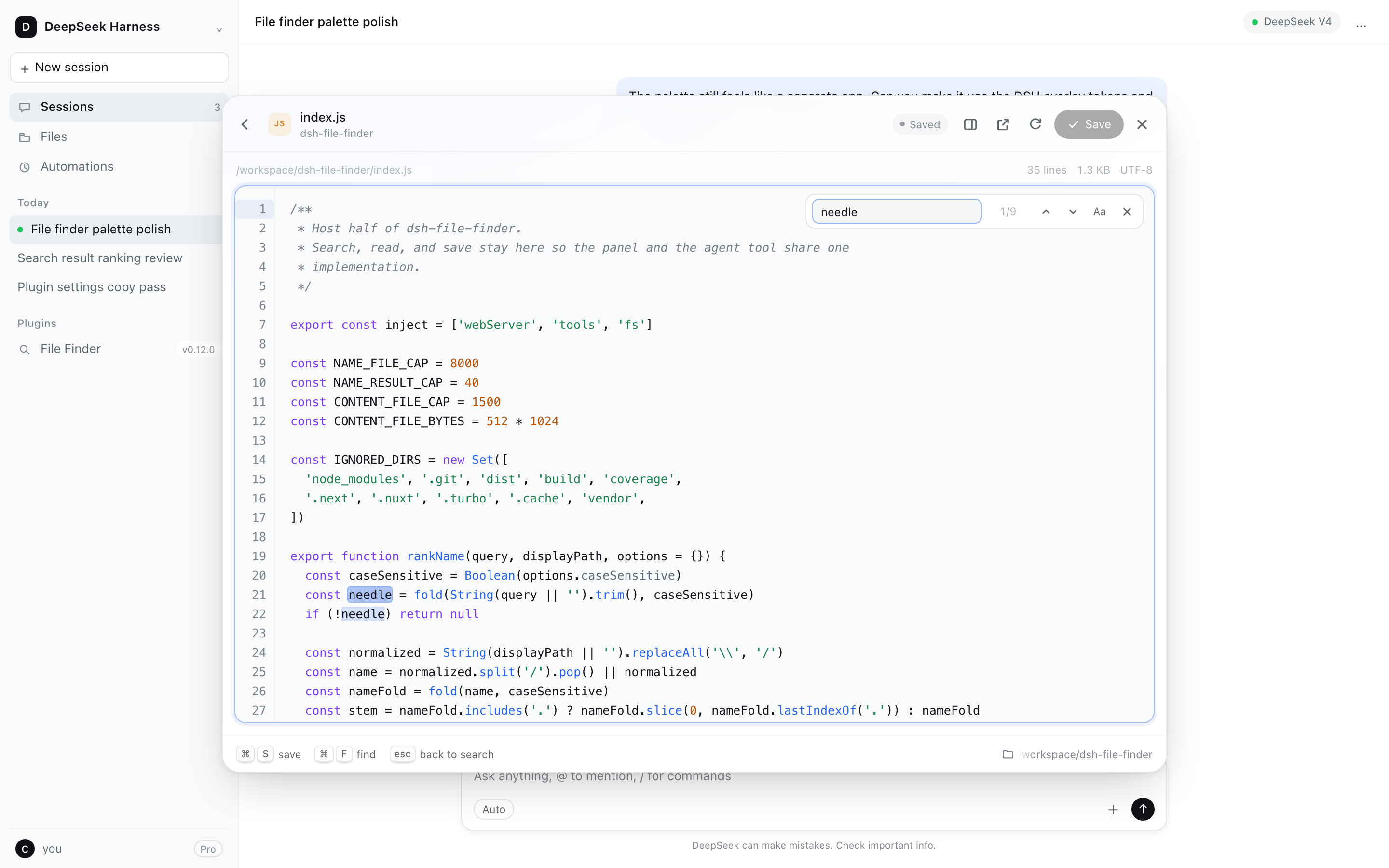Close the find bar
The height and width of the screenshot is (868, 1389).
(1127, 211)
